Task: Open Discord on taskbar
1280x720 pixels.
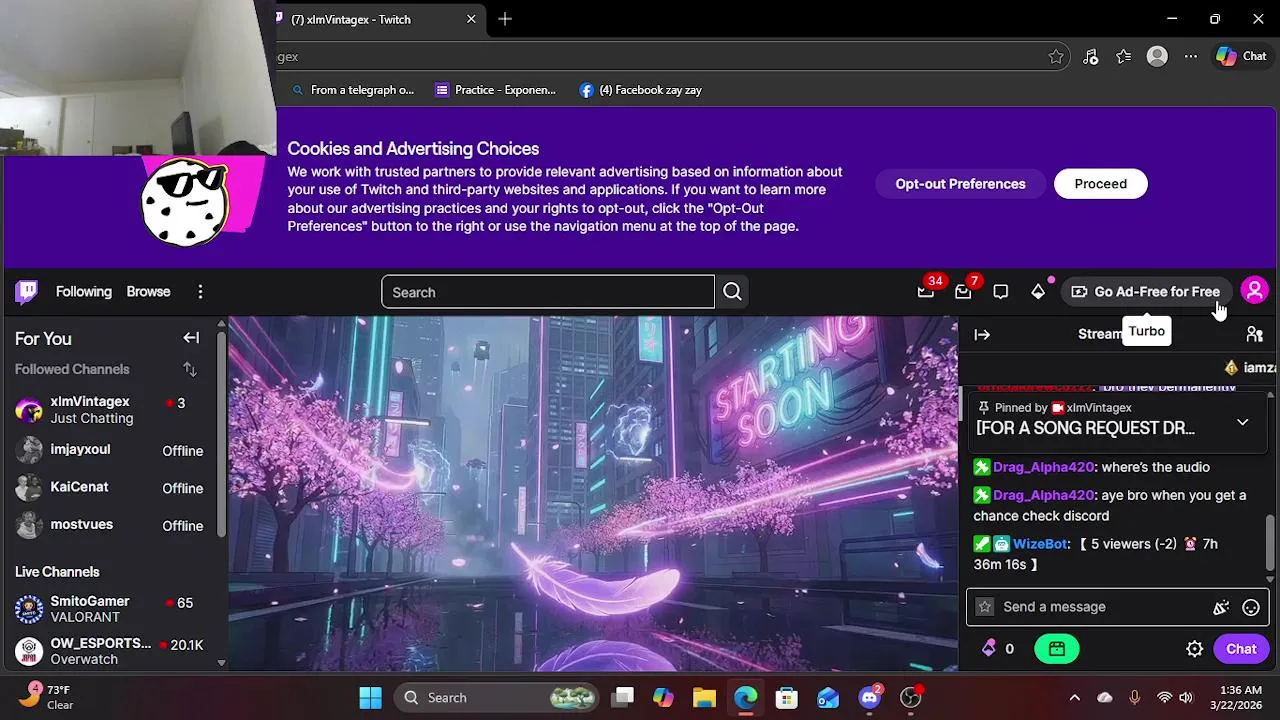Action: pos(870,698)
